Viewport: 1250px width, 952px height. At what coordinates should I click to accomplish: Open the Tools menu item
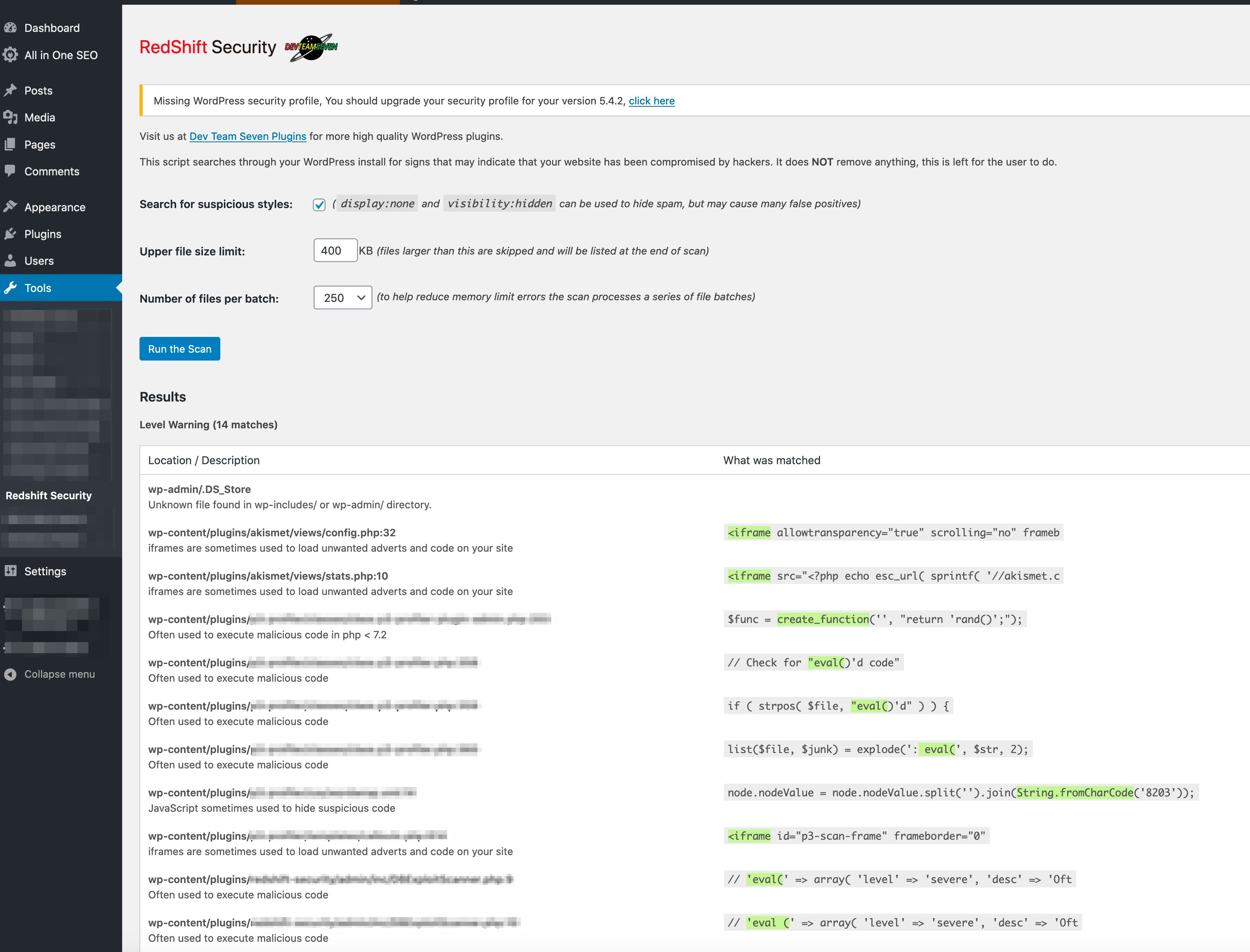pos(38,288)
